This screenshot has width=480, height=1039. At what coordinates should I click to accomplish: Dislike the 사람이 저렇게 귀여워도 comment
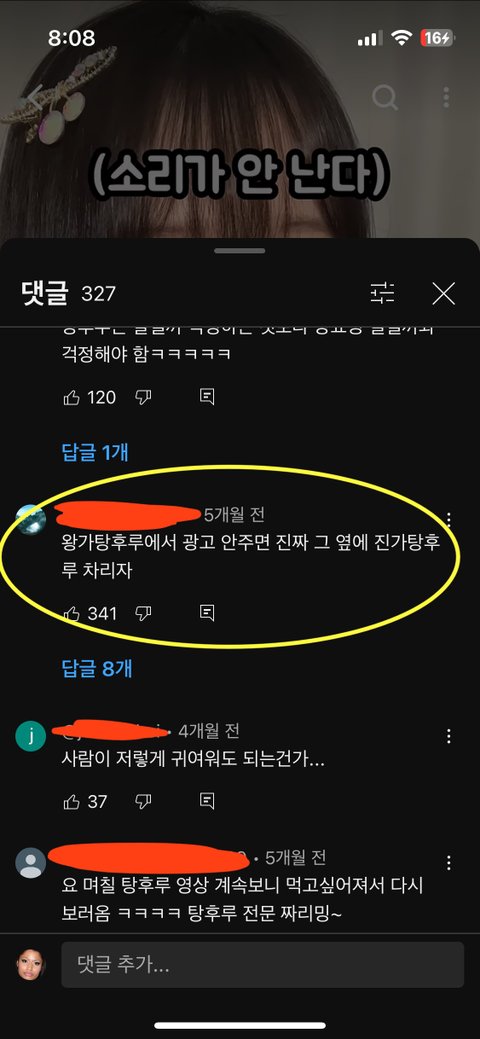143,802
